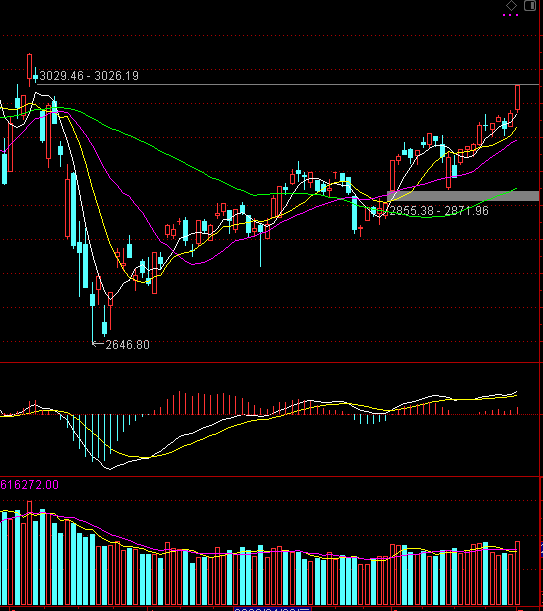This screenshot has height=611, width=543.
Task: Open the magenta three-dots more options
Action: coord(510,15)
